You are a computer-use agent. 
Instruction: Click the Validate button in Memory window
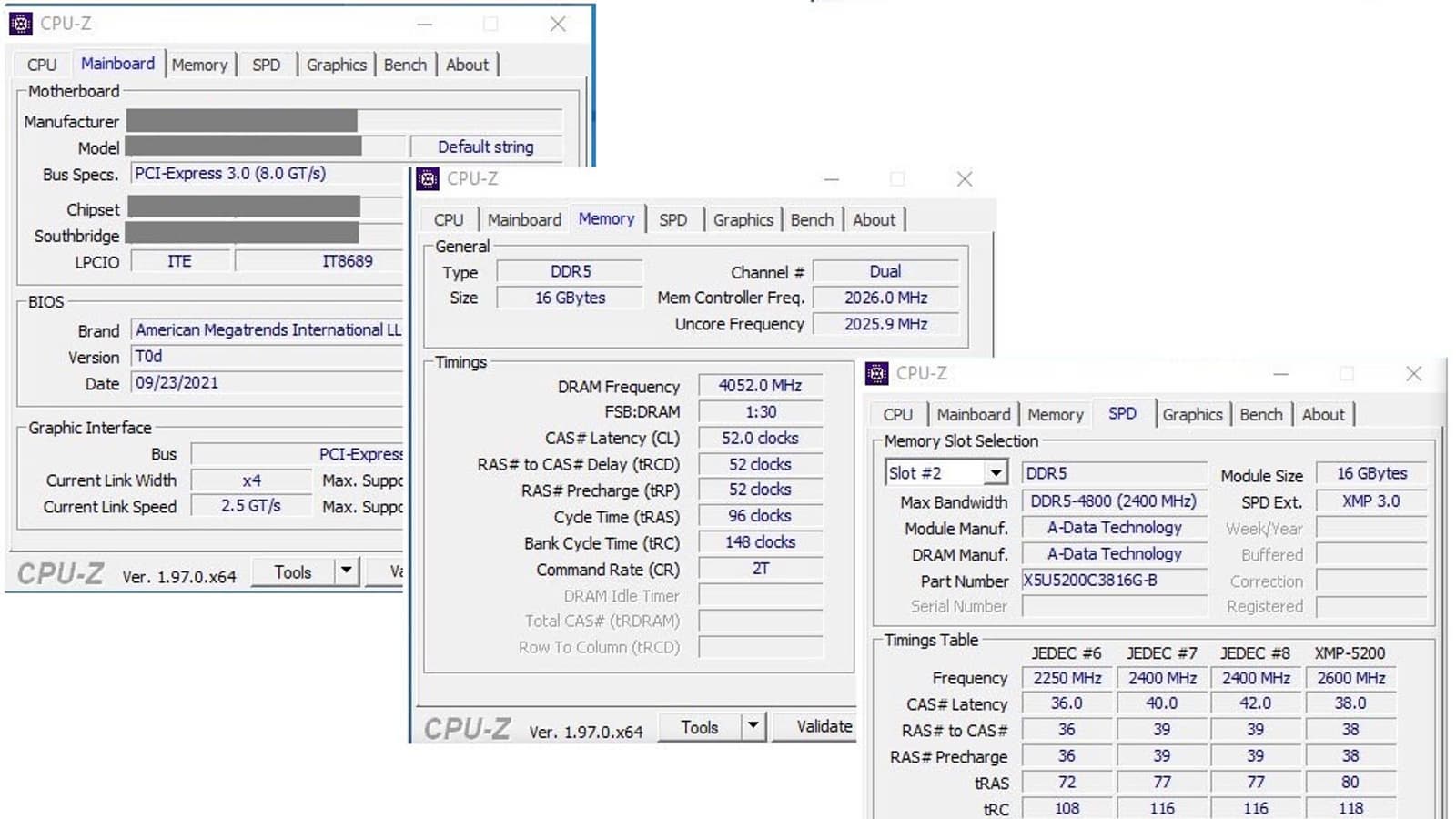point(814,727)
